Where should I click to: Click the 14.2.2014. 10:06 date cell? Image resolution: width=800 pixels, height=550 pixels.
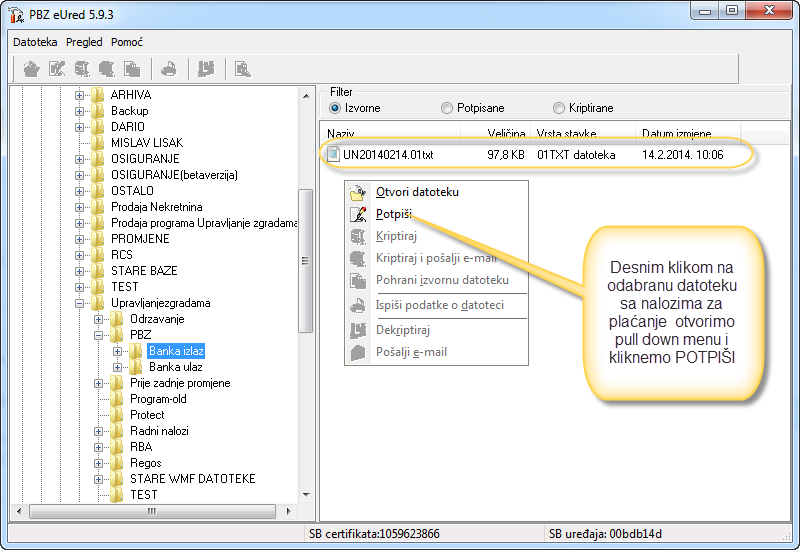click(x=682, y=155)
